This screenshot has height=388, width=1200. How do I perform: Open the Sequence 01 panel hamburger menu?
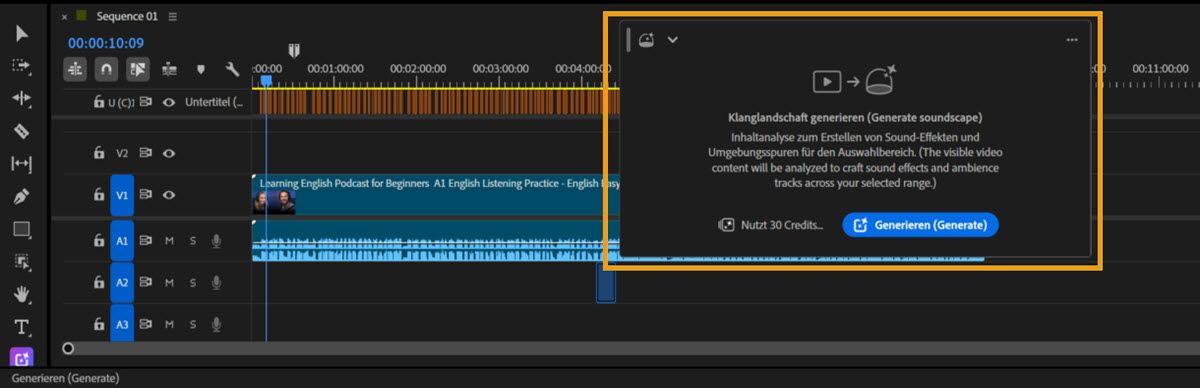[x=173, y=17]
